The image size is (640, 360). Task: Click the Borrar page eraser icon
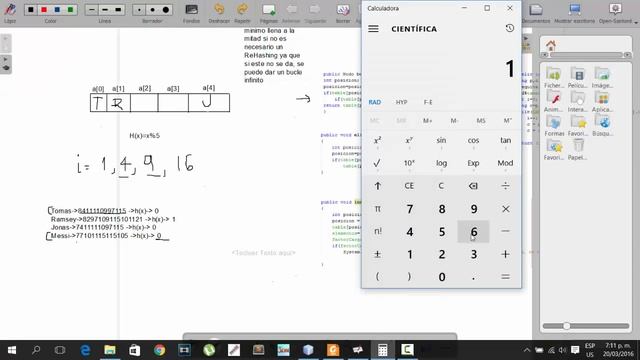click(343, 10)
